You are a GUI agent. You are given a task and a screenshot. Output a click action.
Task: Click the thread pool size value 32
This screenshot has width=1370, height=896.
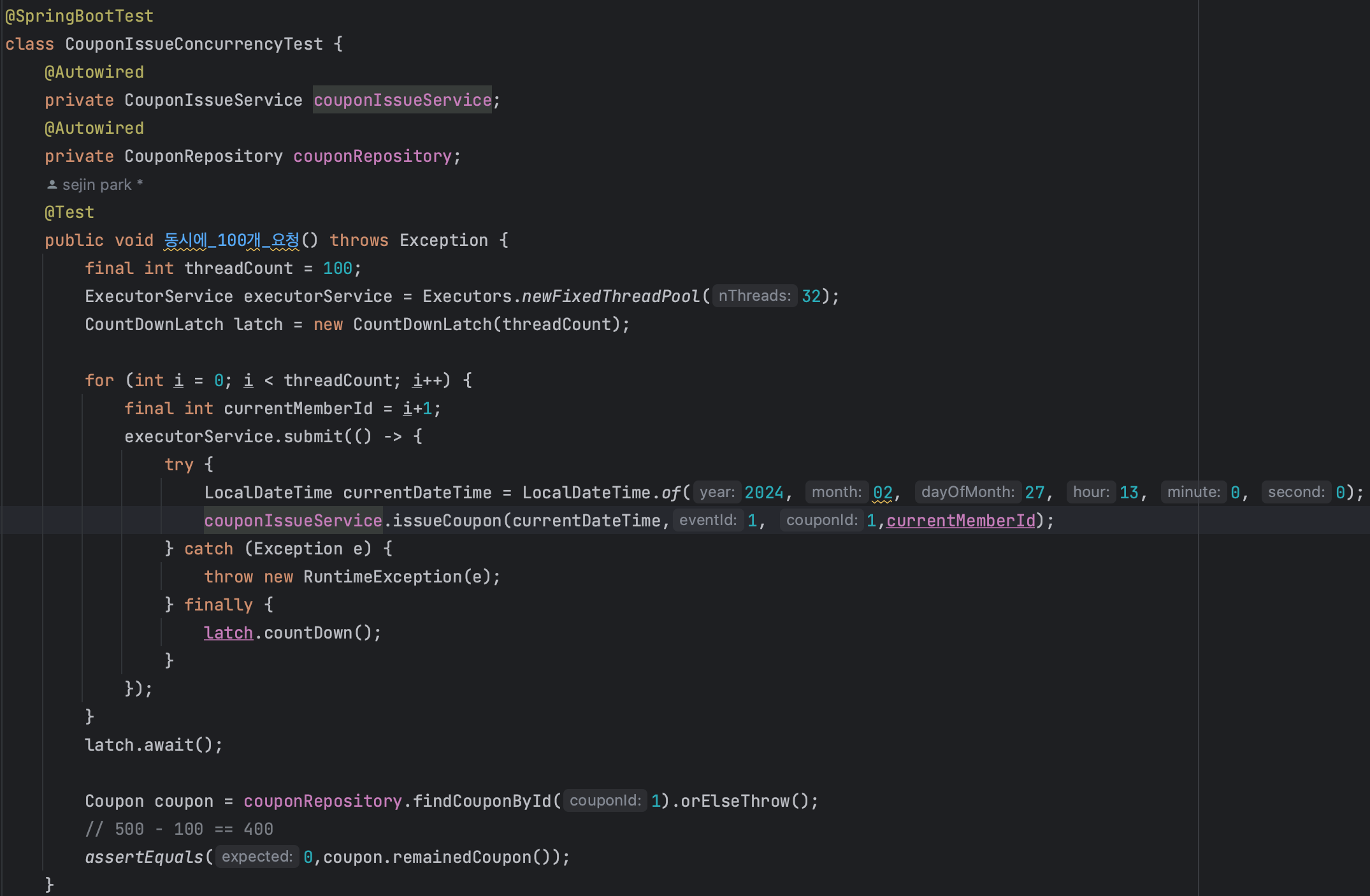[x=811, y=296]
